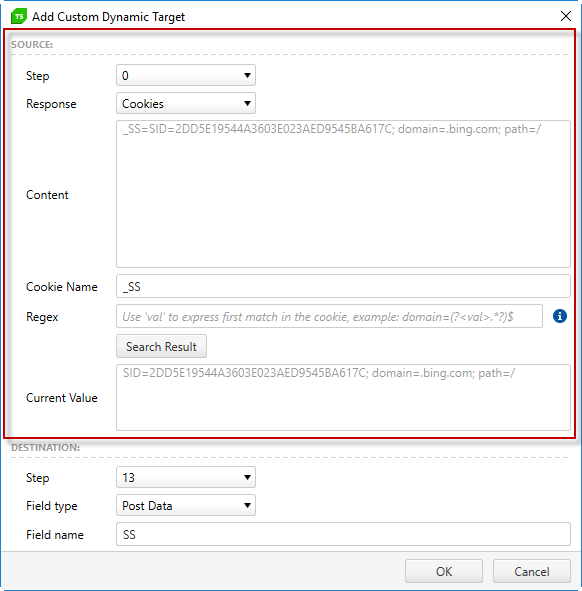
Task: Open the Source Step dropdown showing 0
Action: [186, 75]
